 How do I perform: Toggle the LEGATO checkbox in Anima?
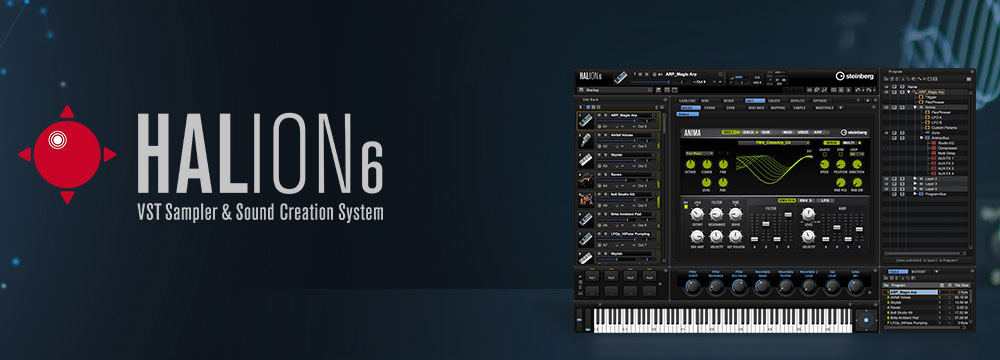click(824, 153)
